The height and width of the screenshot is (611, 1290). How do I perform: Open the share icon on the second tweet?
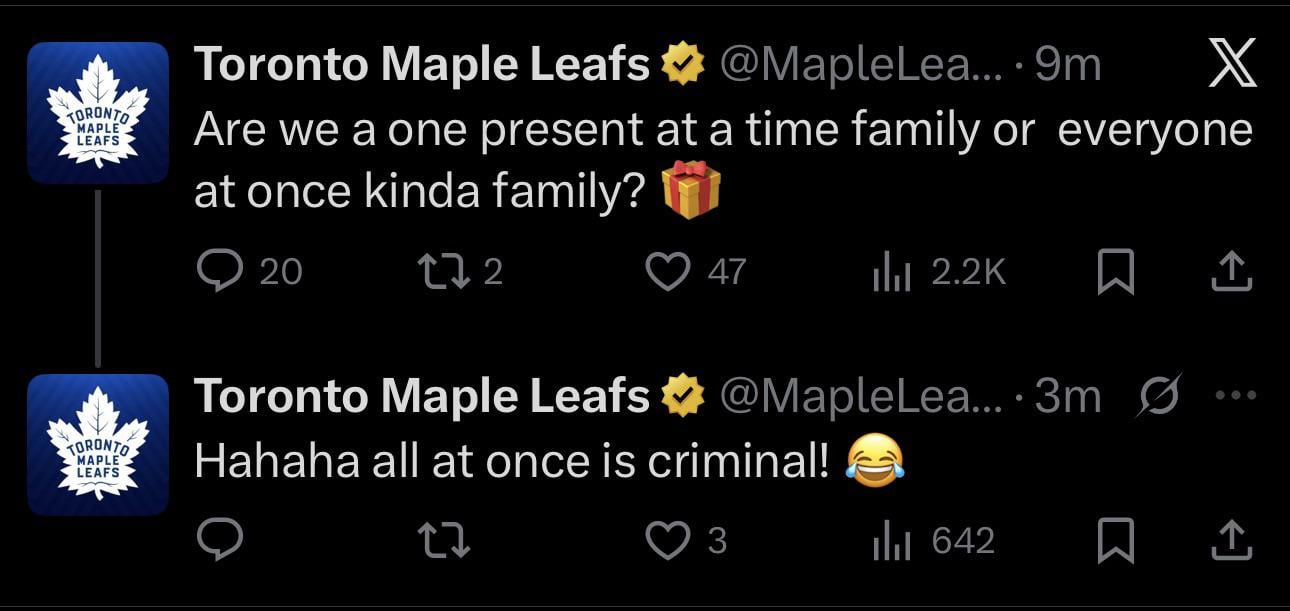click(1232, 541)
